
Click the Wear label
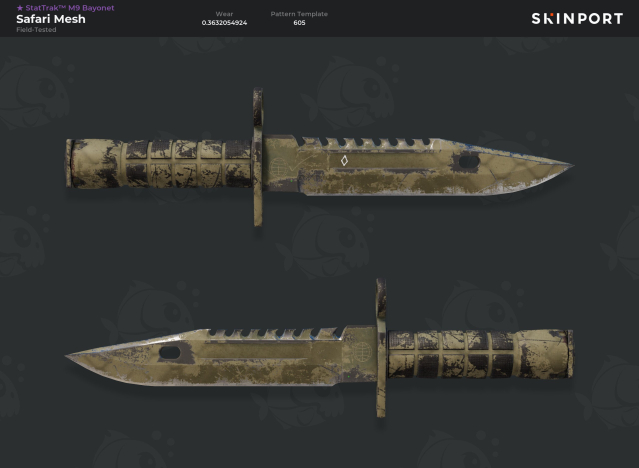click(224, 14)
